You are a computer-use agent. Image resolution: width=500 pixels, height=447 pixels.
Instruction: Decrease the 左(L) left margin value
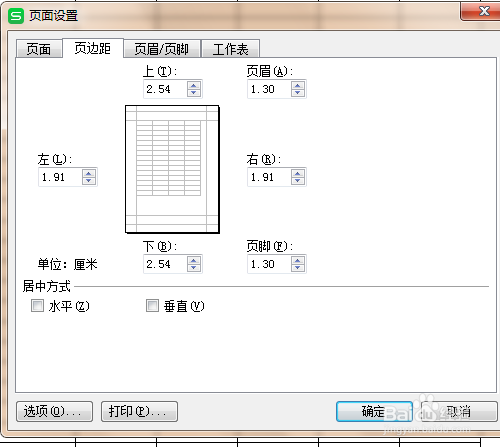pyautogui.click(x=89, y=181)
